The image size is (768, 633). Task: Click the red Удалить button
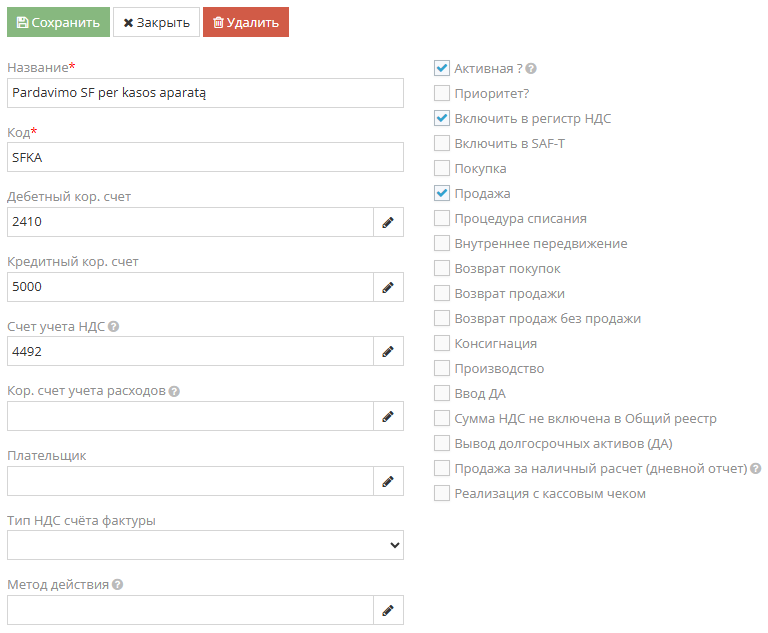(246, 22)
